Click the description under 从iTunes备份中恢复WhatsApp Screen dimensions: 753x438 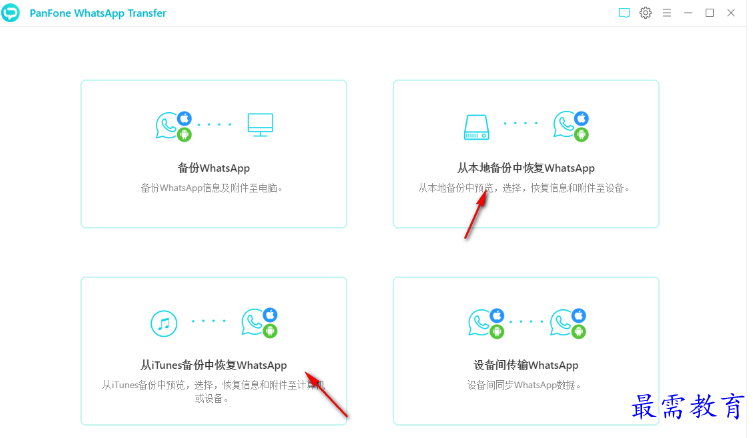click(213, 391)
